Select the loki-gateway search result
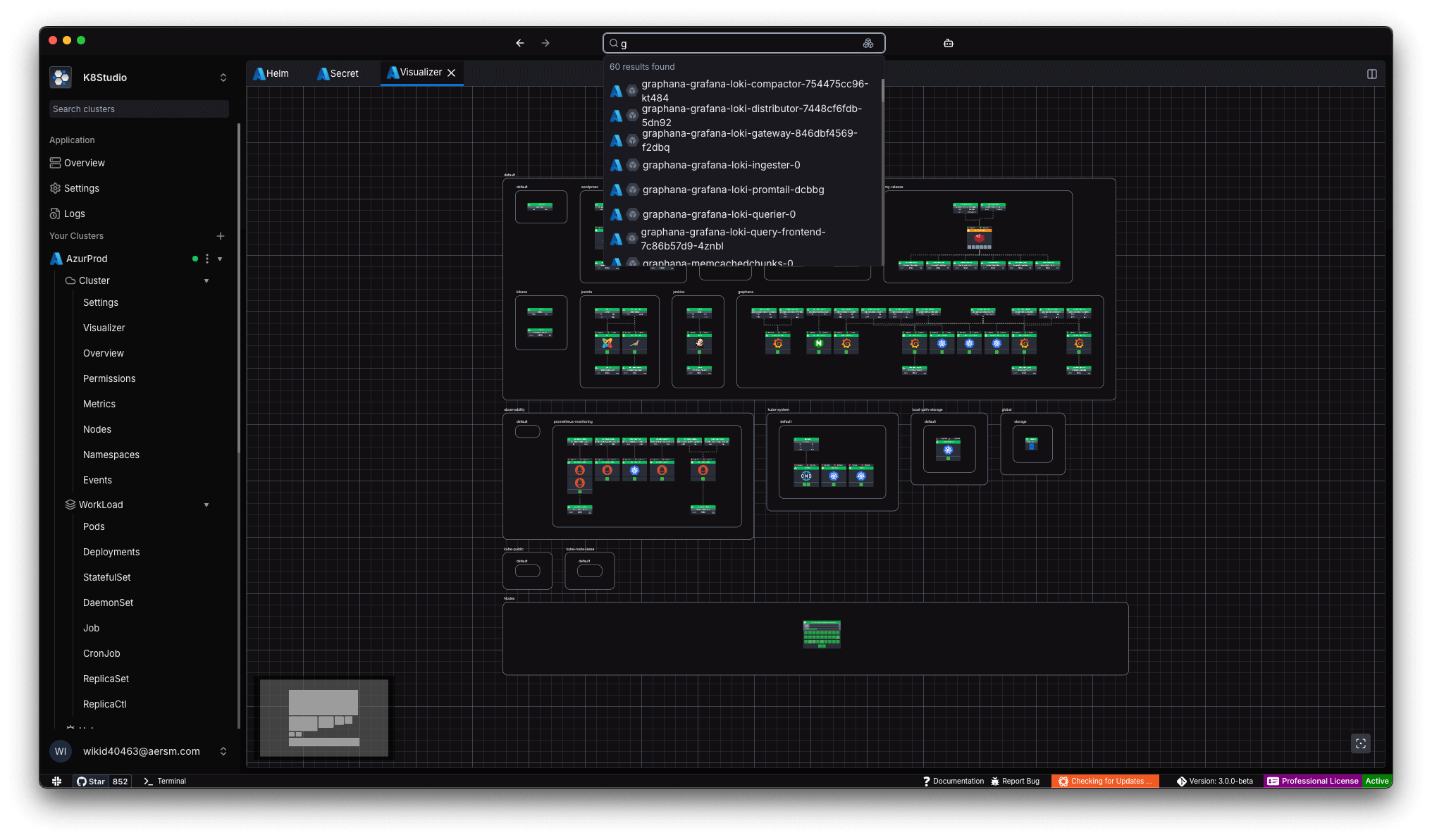Screen dimensions: 1432x840 pos(743,140)
